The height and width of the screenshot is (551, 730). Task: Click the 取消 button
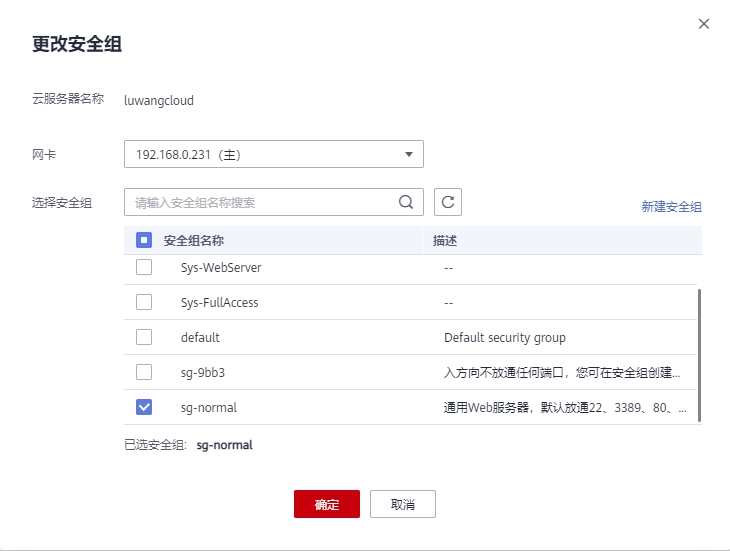[402, 504]
